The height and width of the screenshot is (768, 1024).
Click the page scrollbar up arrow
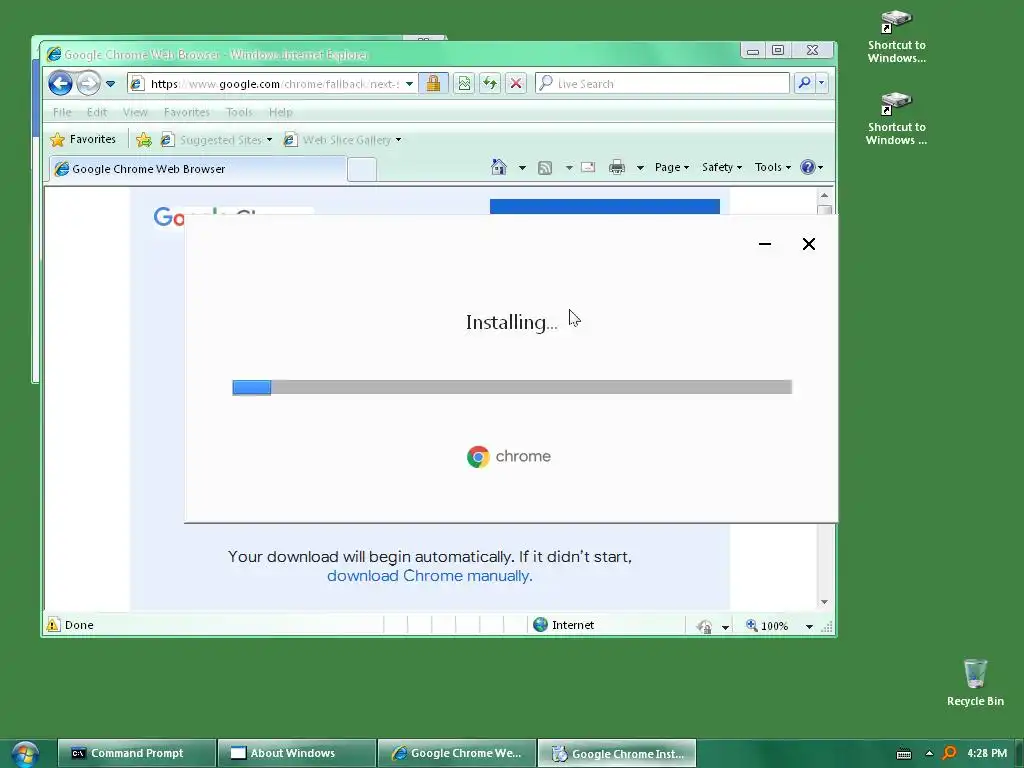824,195
